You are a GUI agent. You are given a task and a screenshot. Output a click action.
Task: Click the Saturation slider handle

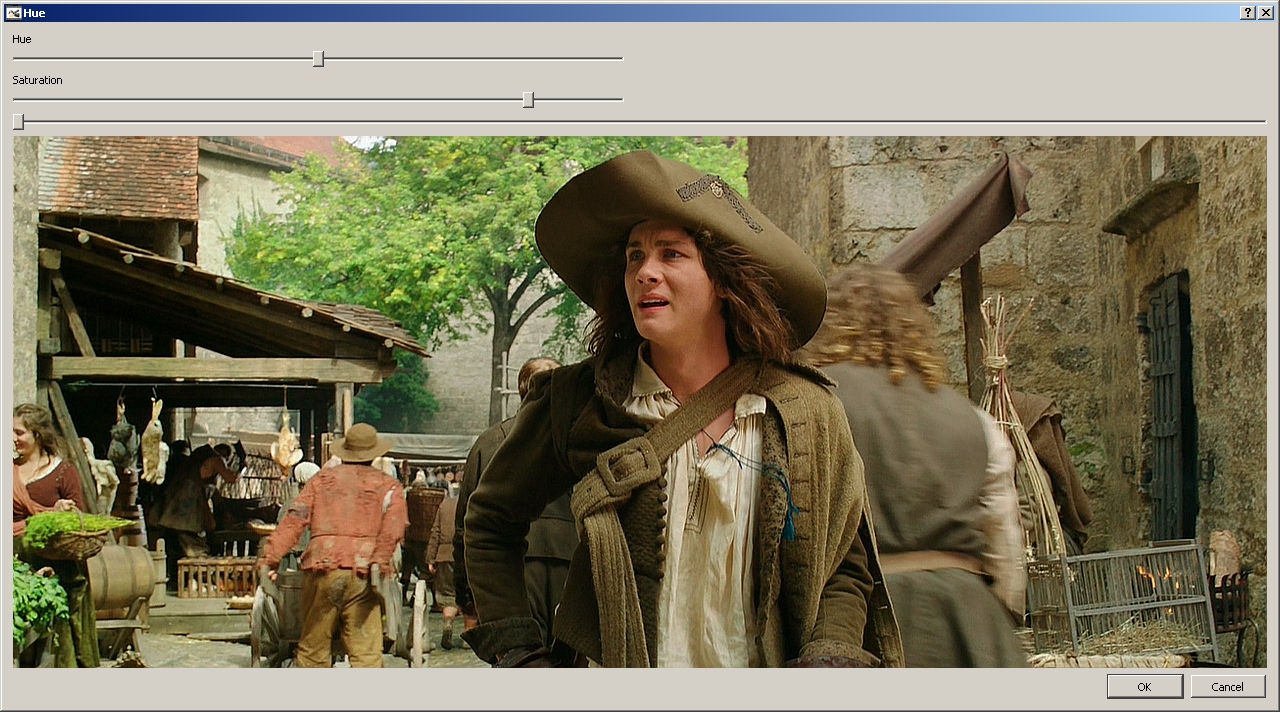click(x=528, y=100)
